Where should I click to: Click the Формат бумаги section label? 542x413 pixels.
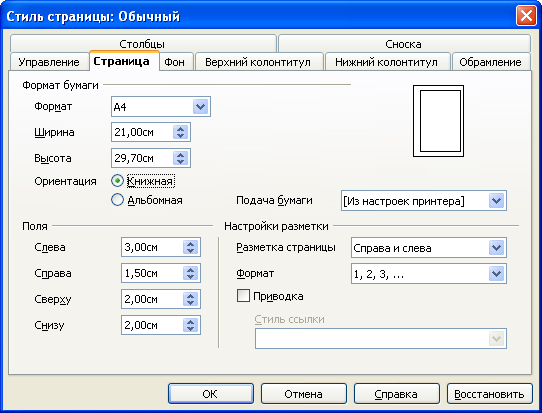pos(60,85)
